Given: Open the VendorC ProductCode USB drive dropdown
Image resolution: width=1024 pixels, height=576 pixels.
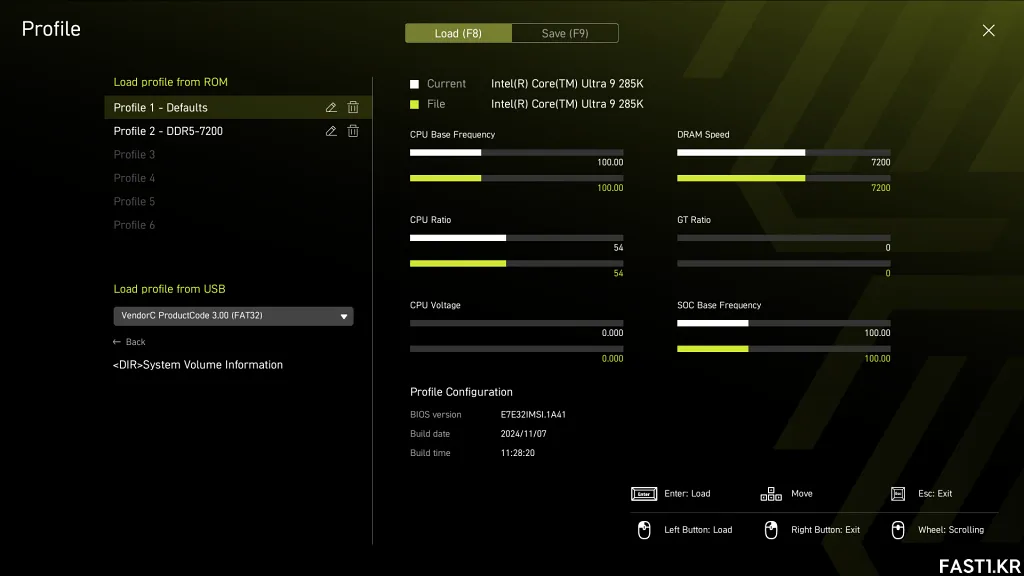Looking at the screenshot, I should pos(233,316).
